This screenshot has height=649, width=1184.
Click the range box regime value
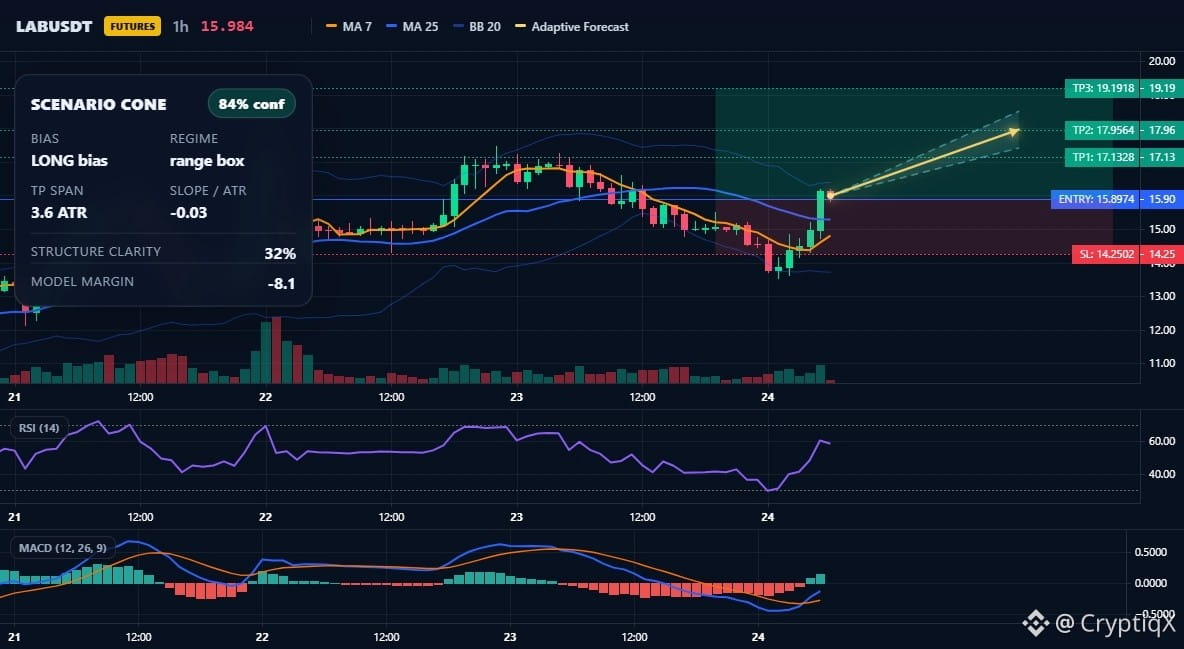pos(207,161)
